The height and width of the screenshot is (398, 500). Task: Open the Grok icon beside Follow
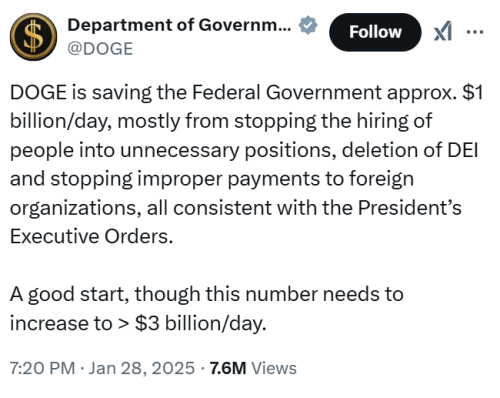pos(443,32)
